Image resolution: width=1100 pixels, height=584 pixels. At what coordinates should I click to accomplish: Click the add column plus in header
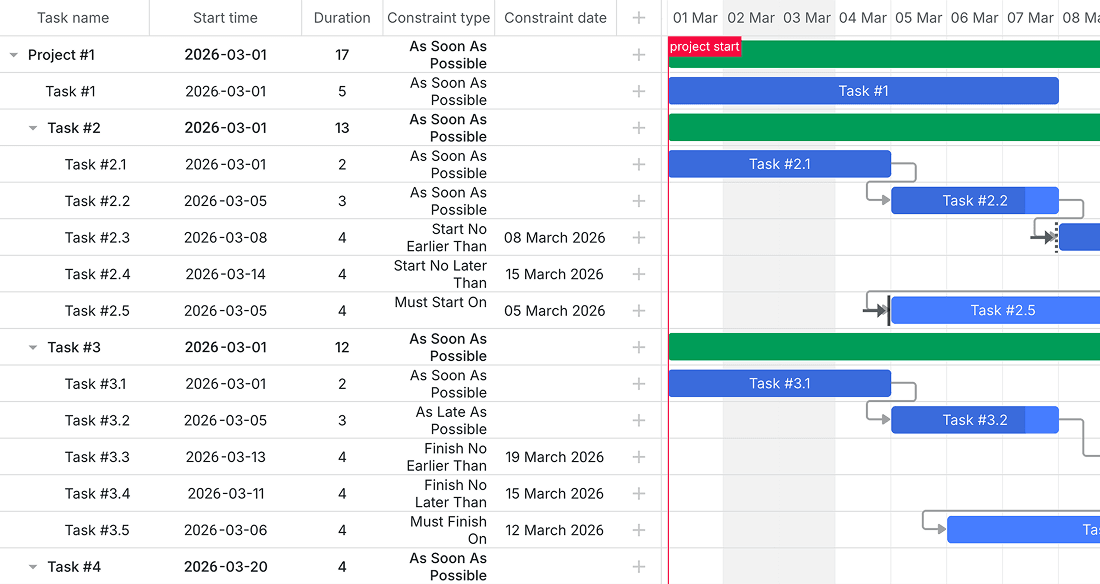(x=638, y=18)
